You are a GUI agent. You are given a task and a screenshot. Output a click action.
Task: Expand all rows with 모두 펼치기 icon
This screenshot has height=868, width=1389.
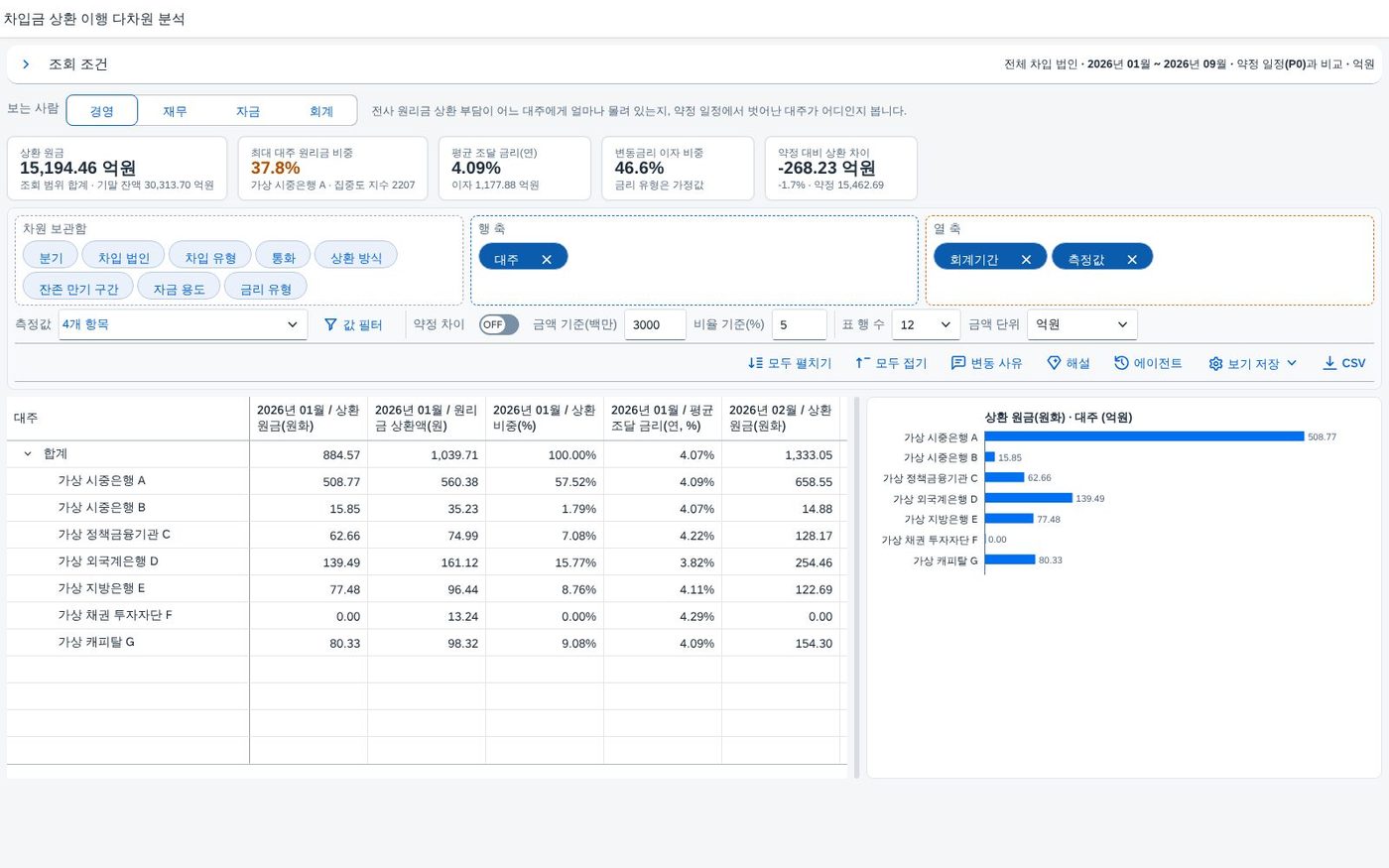pyautogui.click(x=756, y=363)
